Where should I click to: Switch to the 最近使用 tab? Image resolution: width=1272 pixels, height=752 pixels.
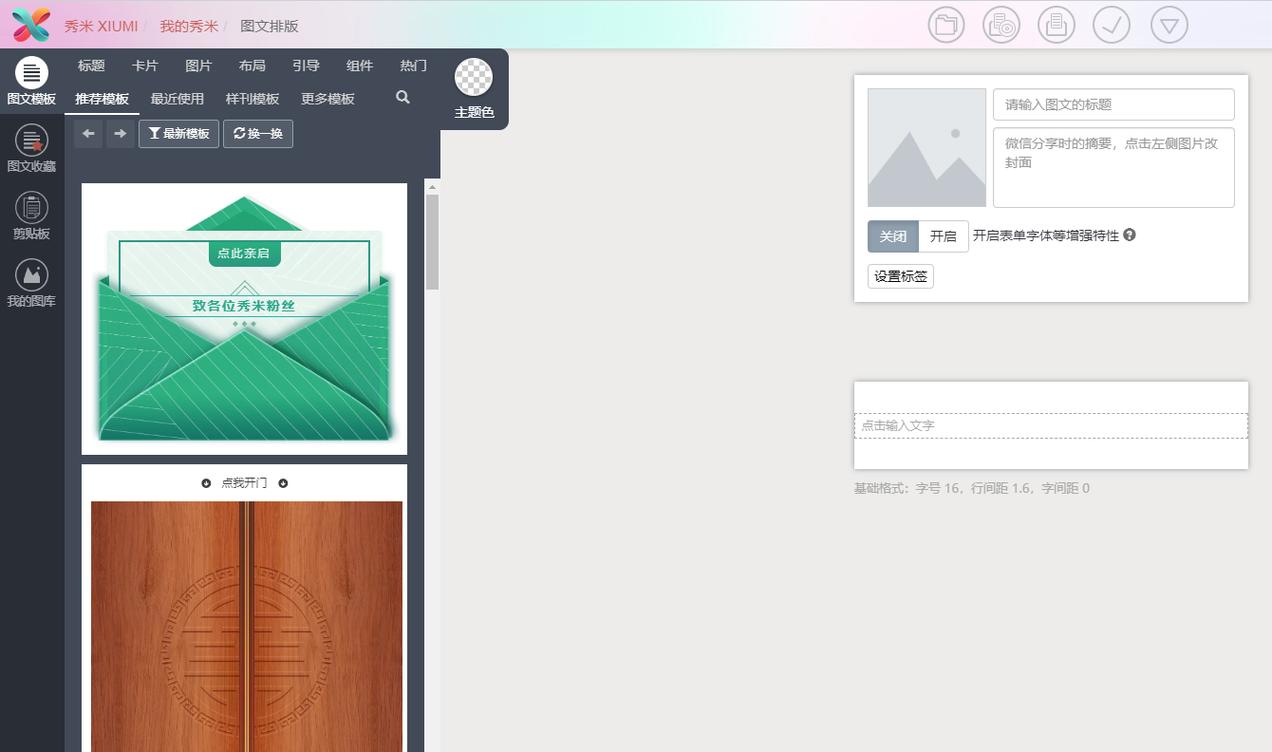pyautogui.click(x=177, y=99)
